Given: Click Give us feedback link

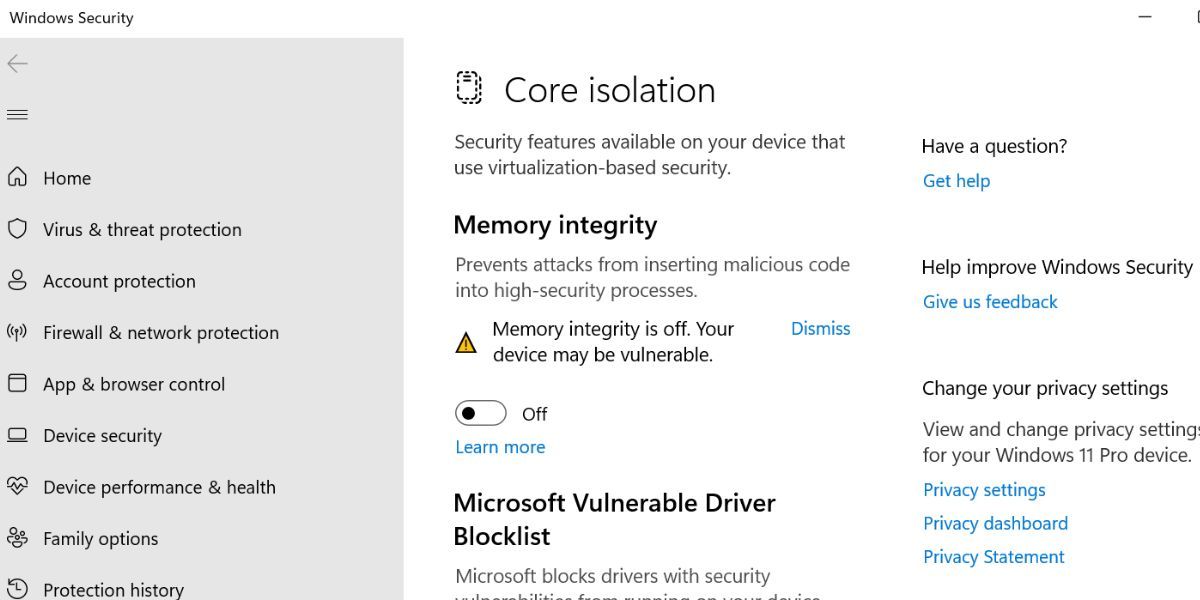Looking at the screenshot, I should (x=990, y=302).
